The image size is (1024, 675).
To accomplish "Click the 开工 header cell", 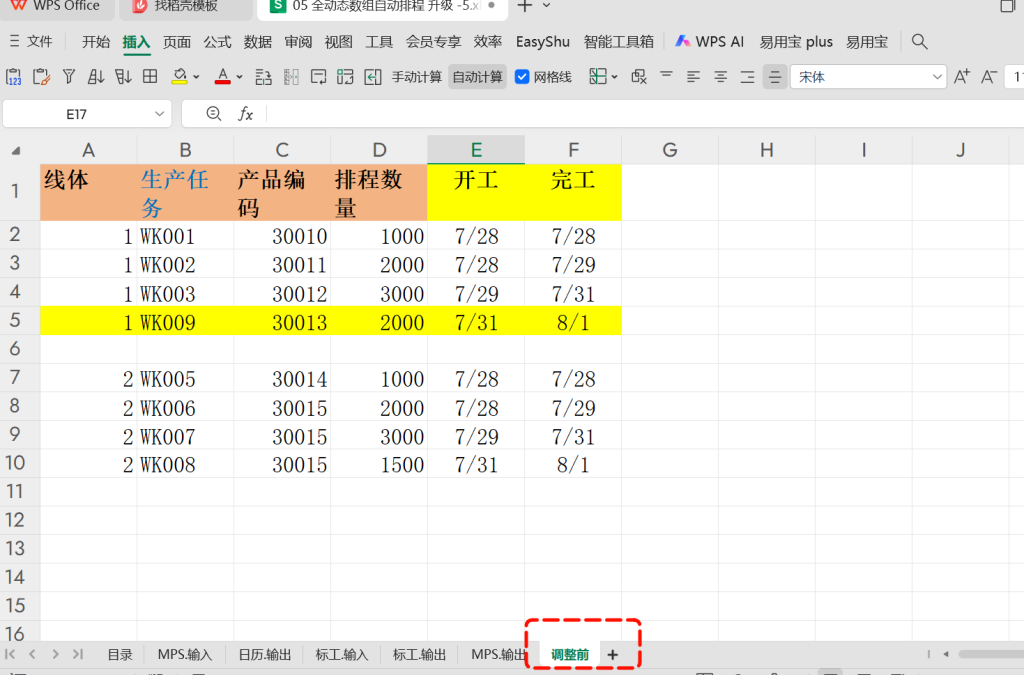I will coord(476,193).
